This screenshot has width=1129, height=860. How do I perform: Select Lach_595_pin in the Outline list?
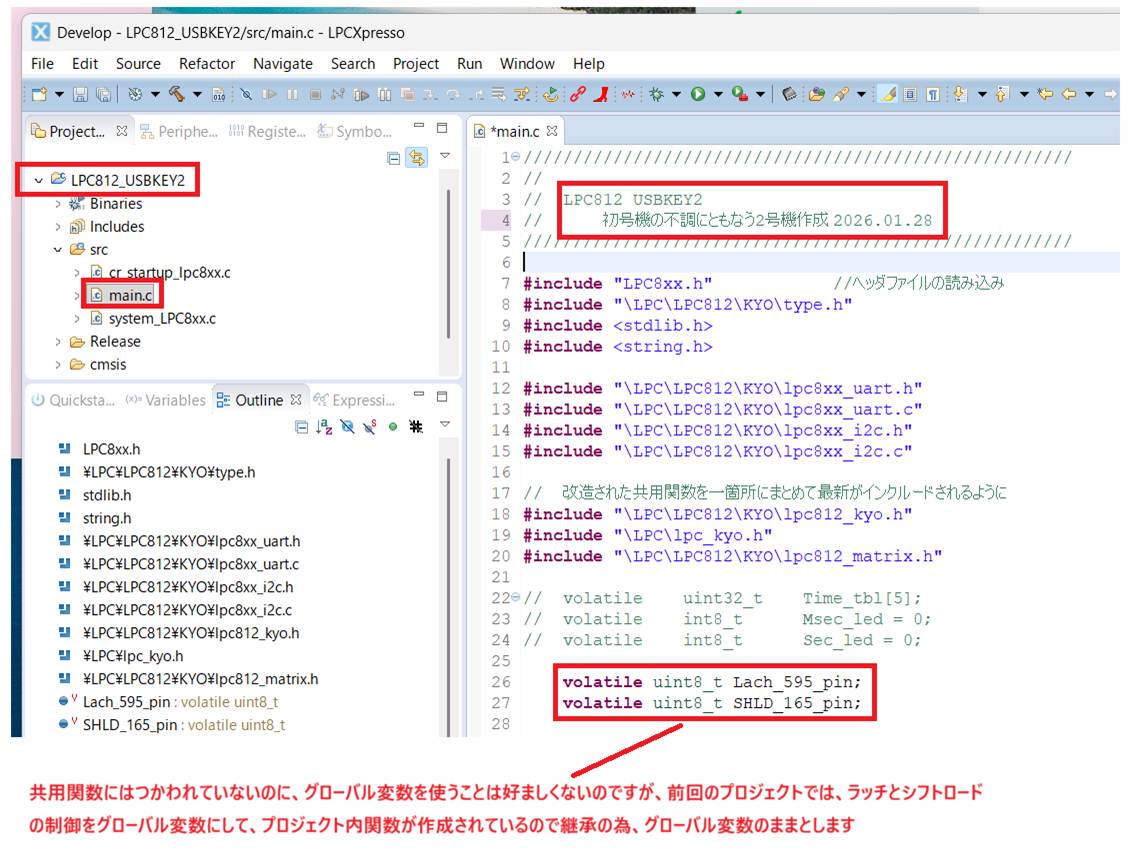pos(129,702)
